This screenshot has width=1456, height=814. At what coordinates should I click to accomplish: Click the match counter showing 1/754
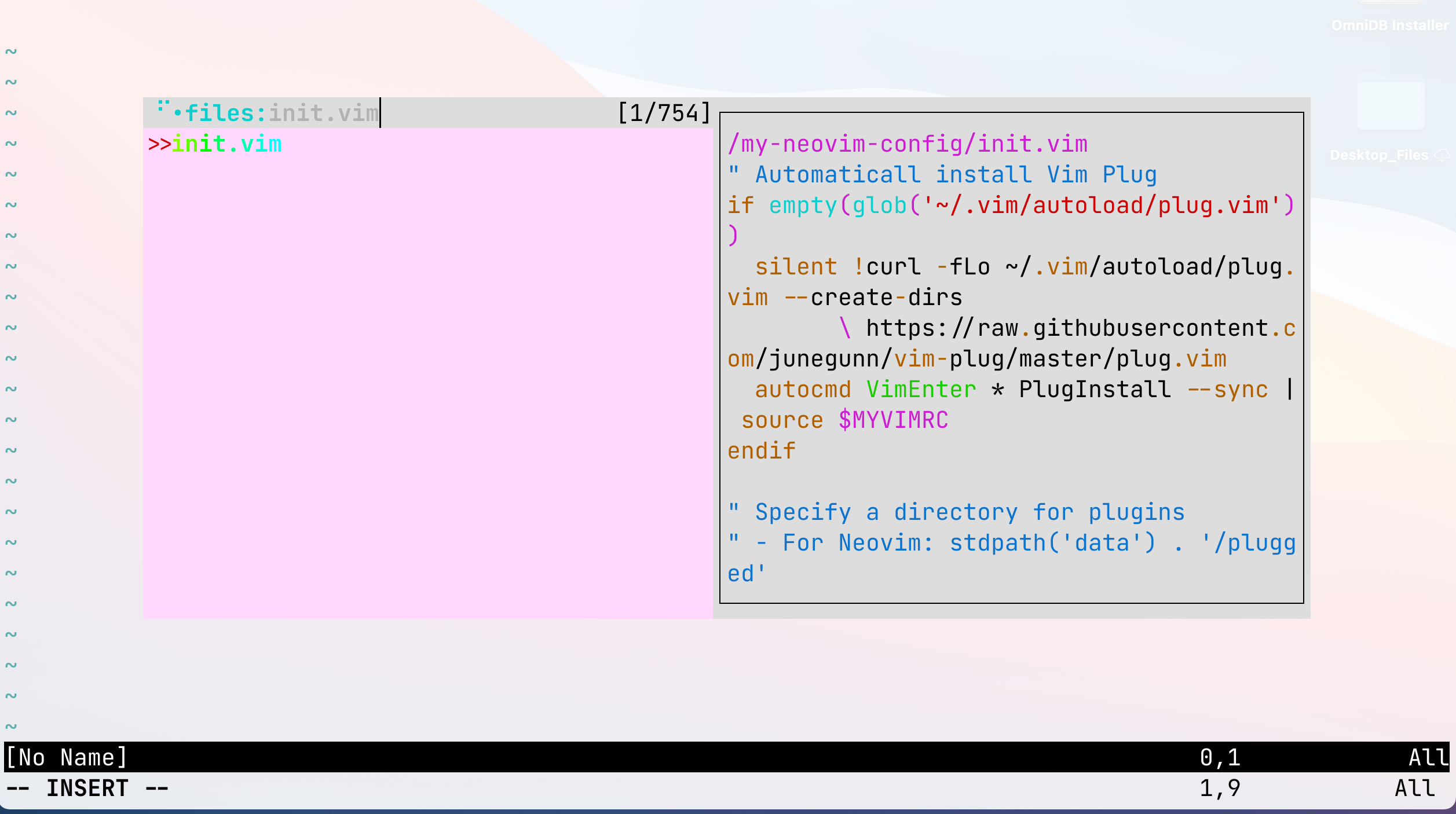pyautogui.click(x=664, y=112)
